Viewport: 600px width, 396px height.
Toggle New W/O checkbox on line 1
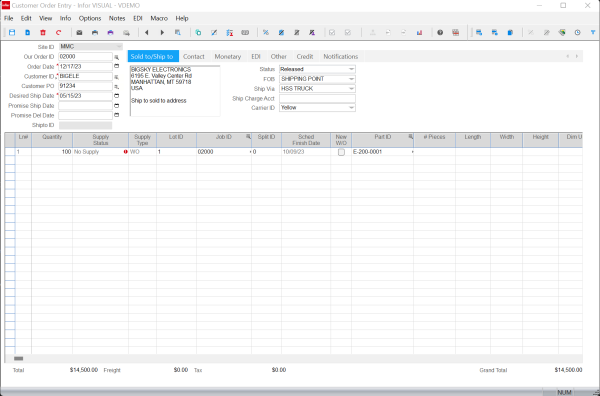click(341, 152)
